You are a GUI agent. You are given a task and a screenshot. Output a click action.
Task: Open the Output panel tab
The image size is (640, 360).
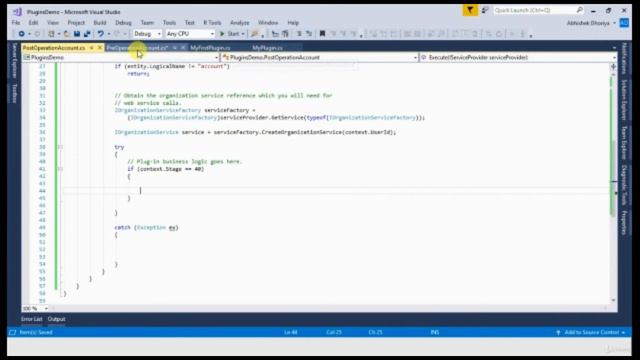[x=56, y=319]
